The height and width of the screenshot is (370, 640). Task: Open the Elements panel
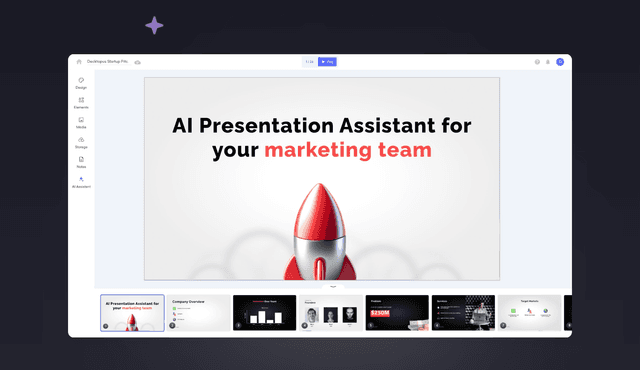coord(81,103)
